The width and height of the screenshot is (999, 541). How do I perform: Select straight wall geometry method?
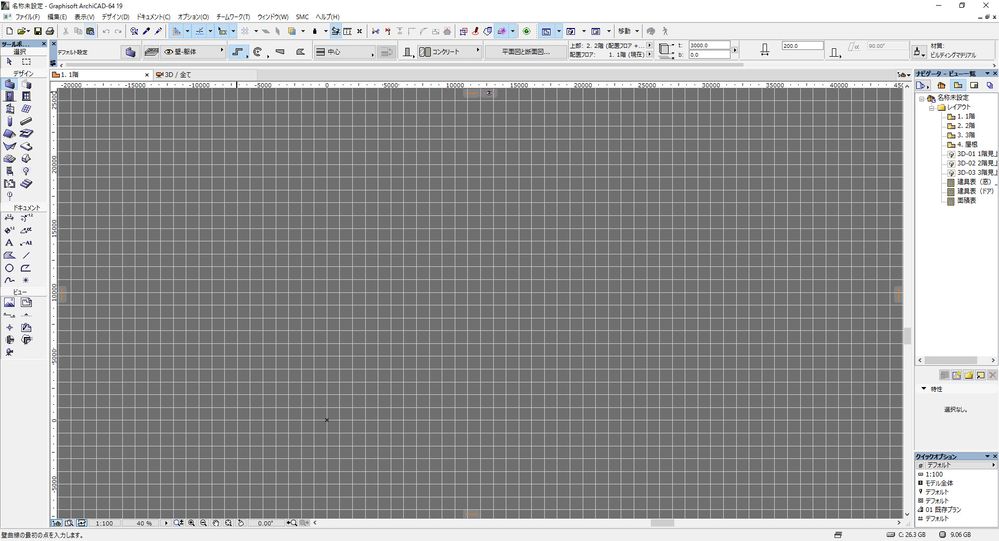pyautogui.click(x=238, y=52)
